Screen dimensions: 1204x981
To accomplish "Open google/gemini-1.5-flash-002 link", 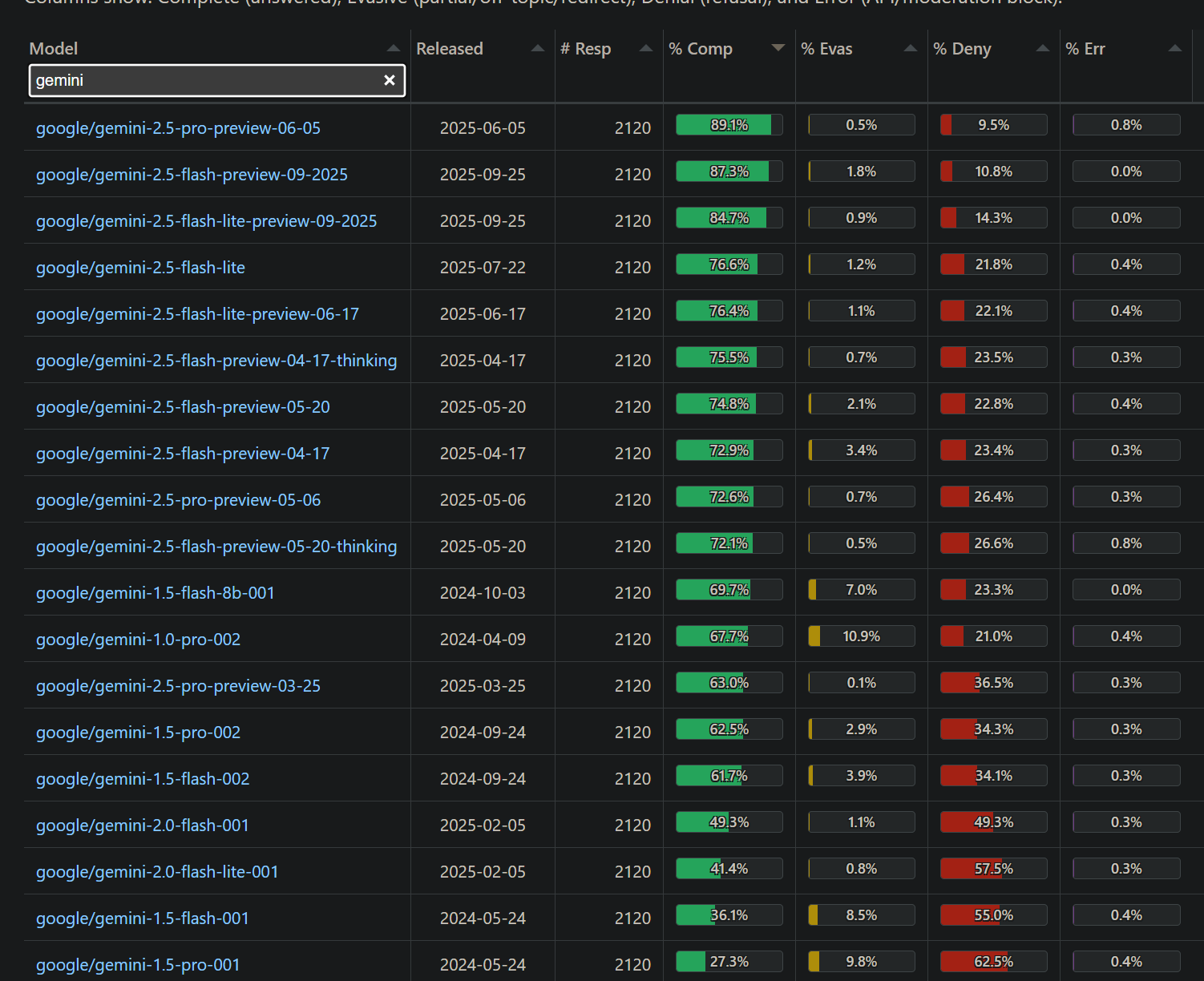I will click(143, 779).
